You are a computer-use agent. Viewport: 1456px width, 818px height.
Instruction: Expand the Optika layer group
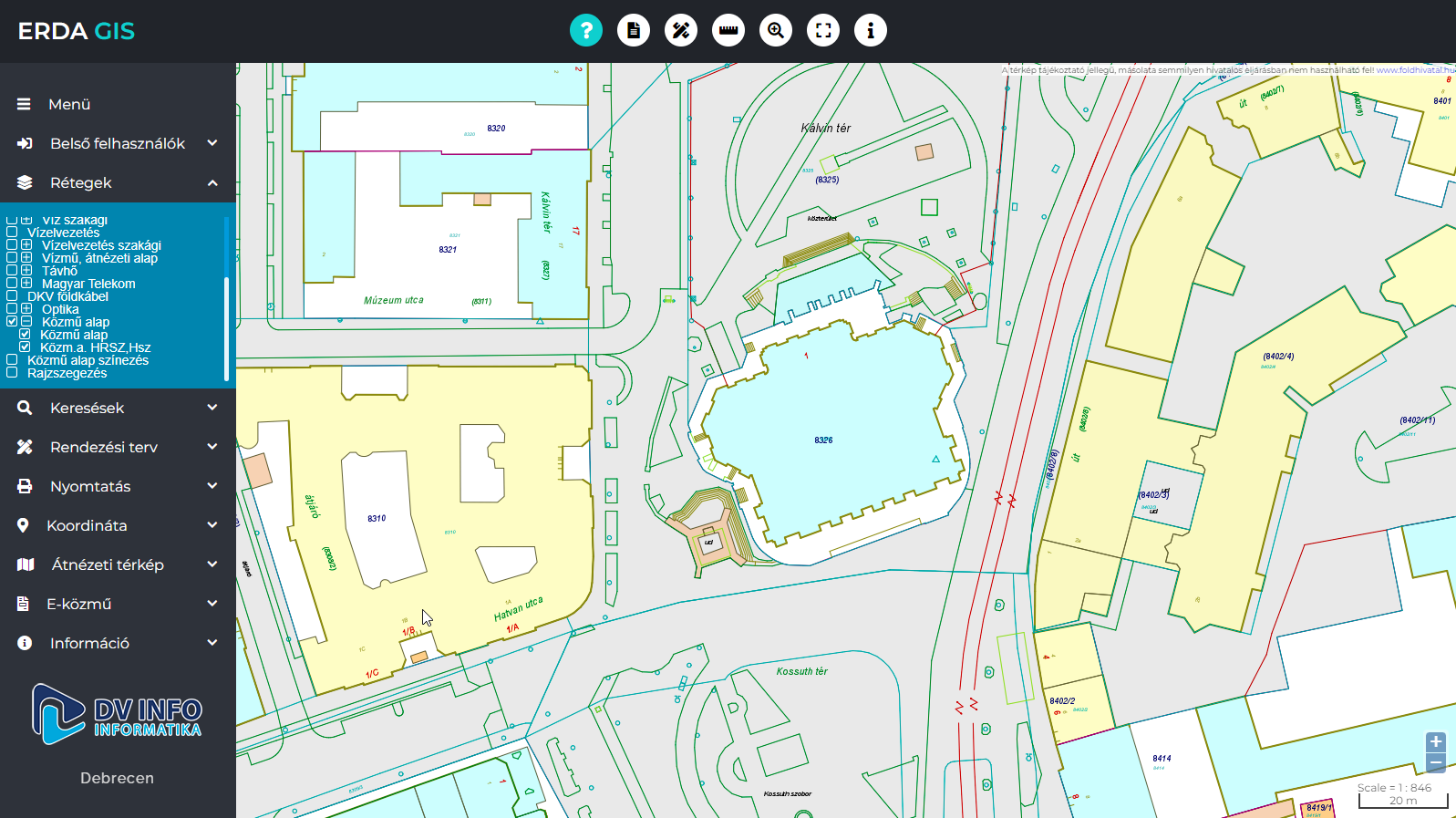pos(26,309)
